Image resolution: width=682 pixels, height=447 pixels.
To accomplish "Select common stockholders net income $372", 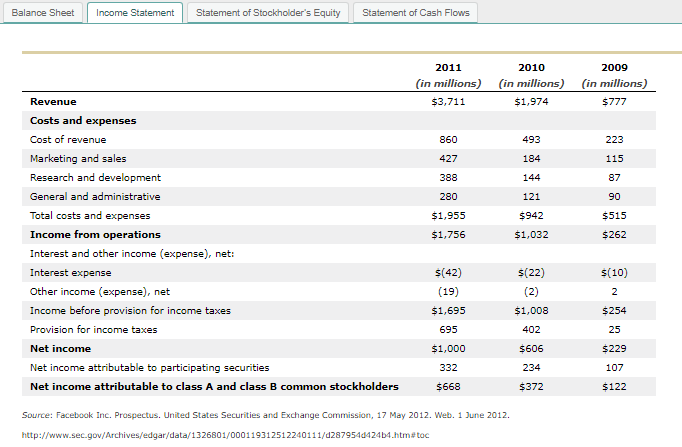I will click(x=531, y=387).
